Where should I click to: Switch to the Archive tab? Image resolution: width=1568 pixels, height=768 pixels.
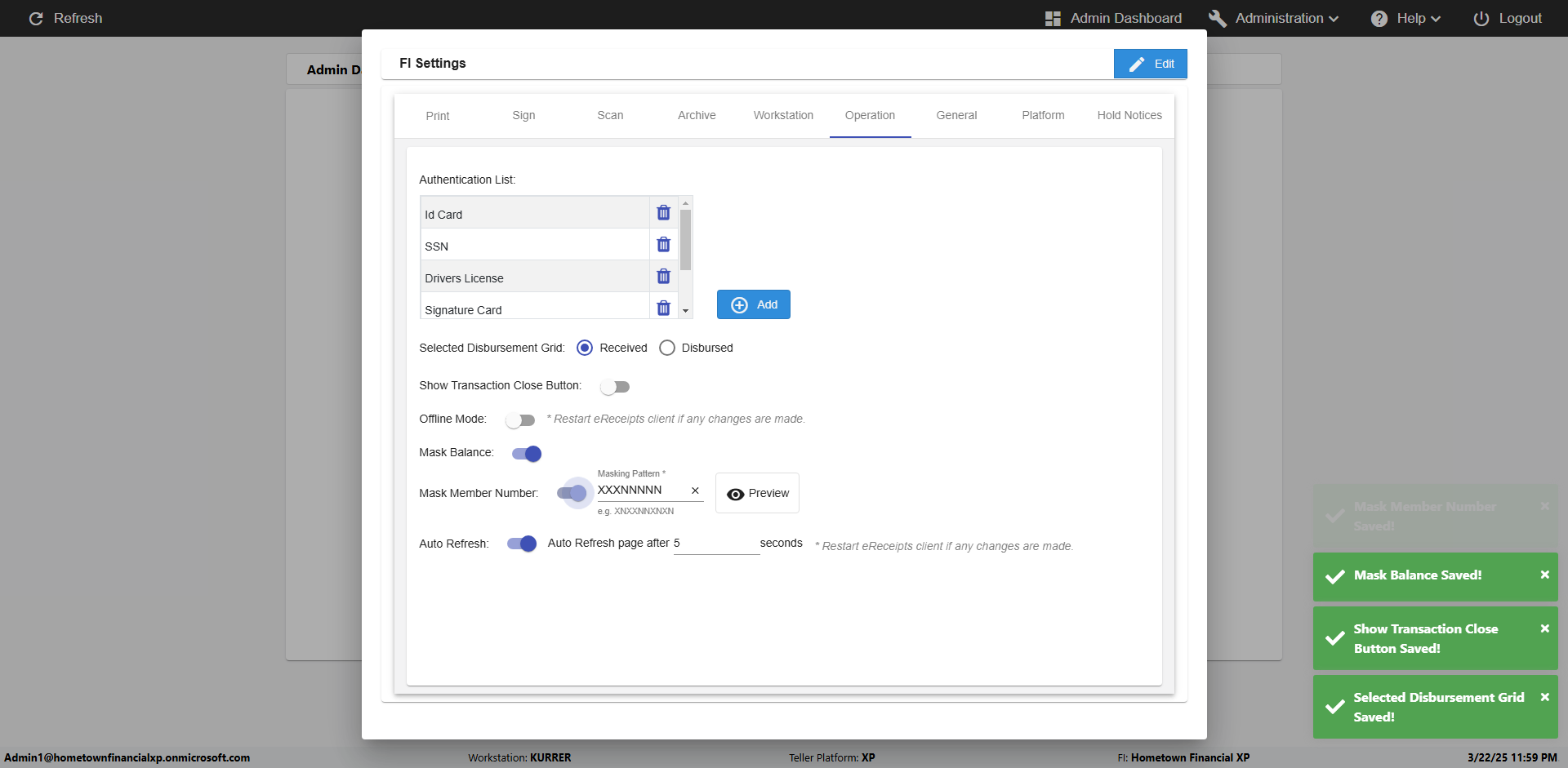point(697,116)
